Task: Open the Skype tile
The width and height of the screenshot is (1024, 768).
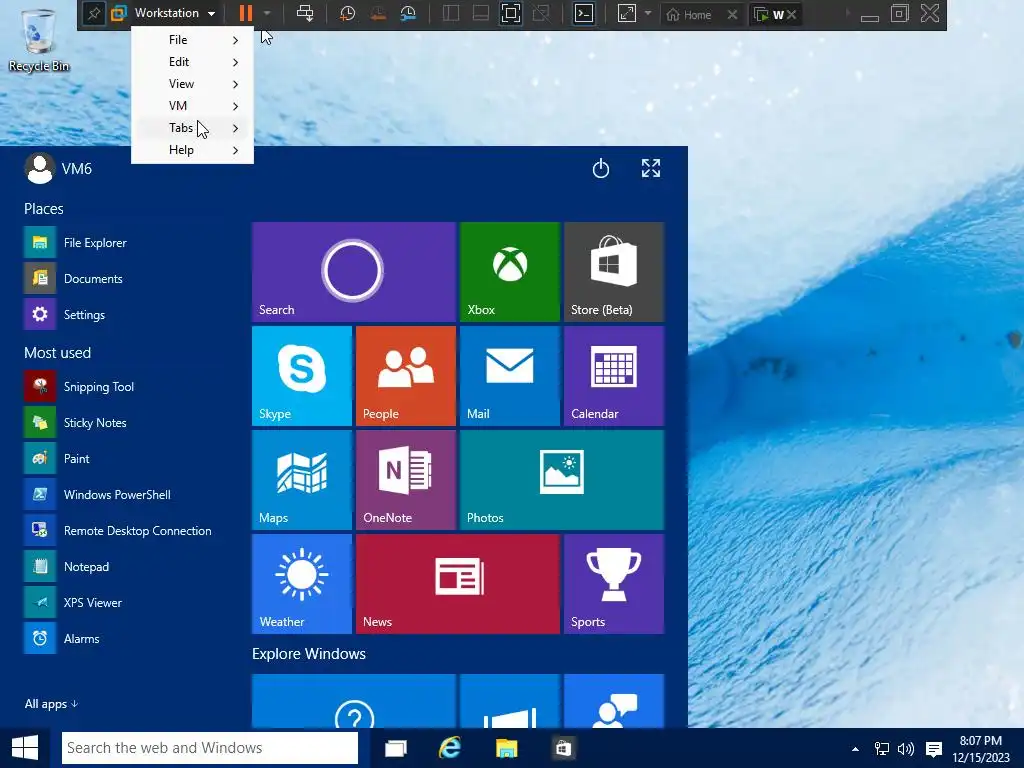Action: 302,376
